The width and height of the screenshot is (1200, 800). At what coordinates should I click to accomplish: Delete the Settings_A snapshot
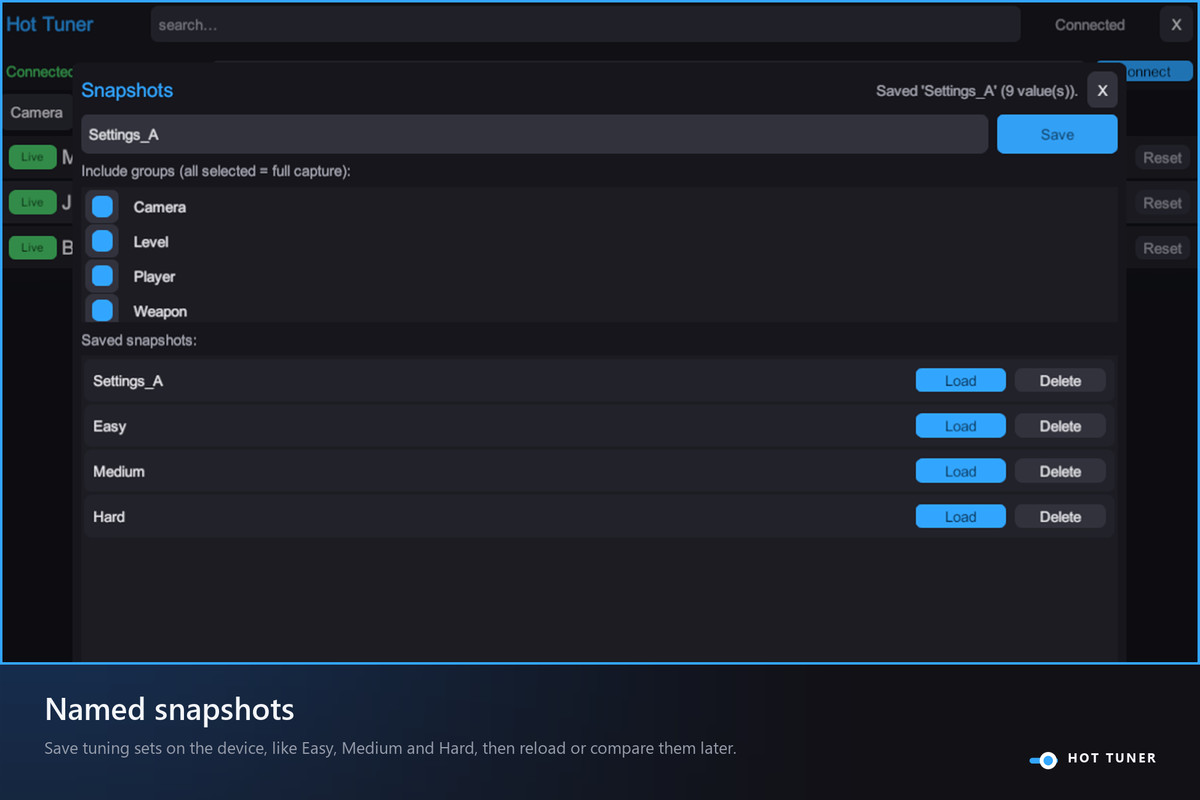click(x=1060, y=380)
